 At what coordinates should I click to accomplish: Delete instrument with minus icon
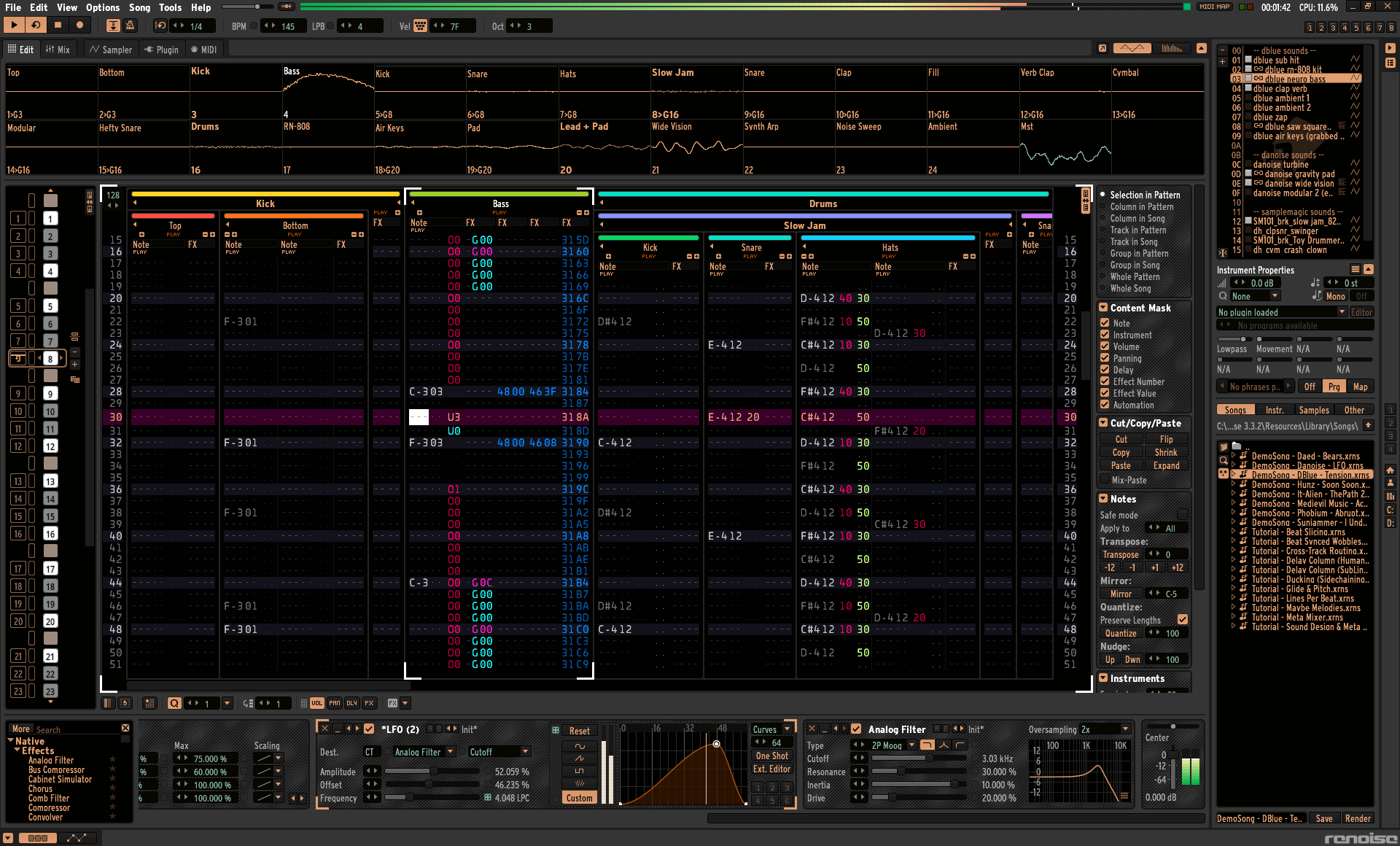point(1223,51)
